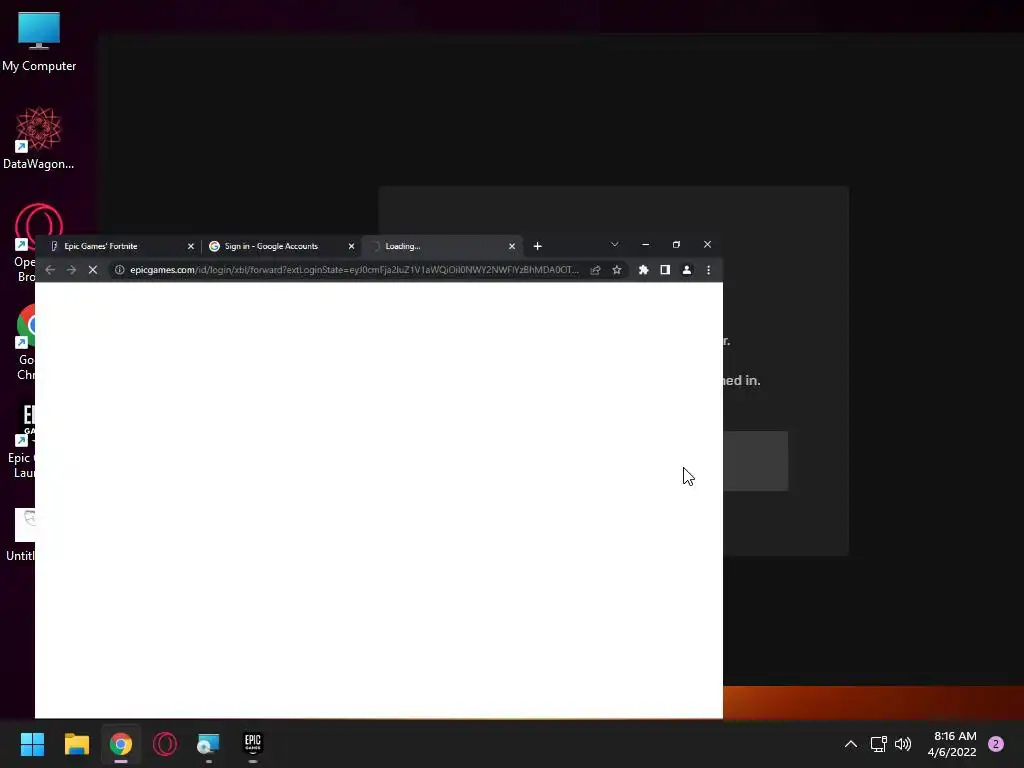The width and height of the screenshot is (1024, 768).
Task: Open File Explorer from taskbar
Action: [x=76, y=744]
